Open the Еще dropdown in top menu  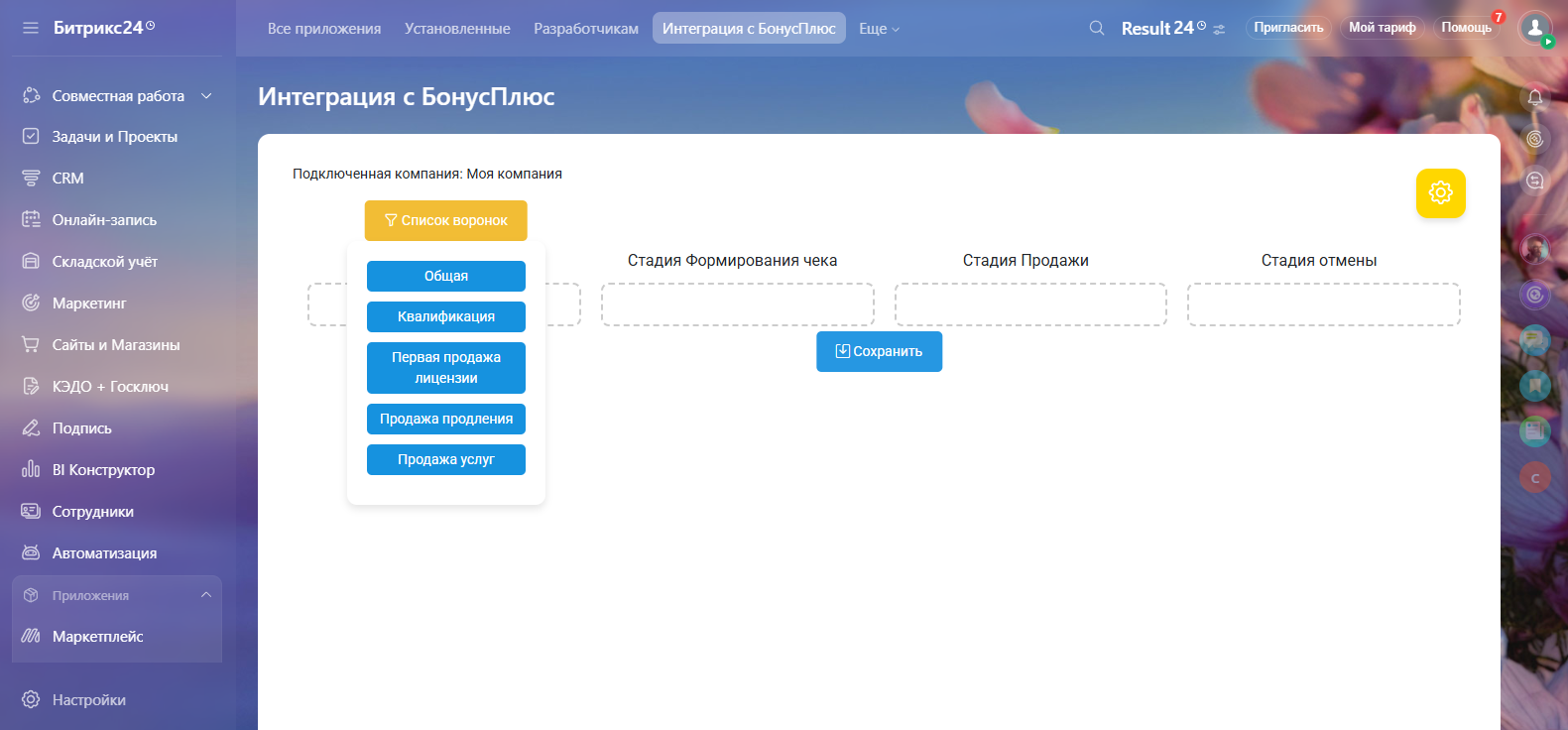click(x=879, y=29)
